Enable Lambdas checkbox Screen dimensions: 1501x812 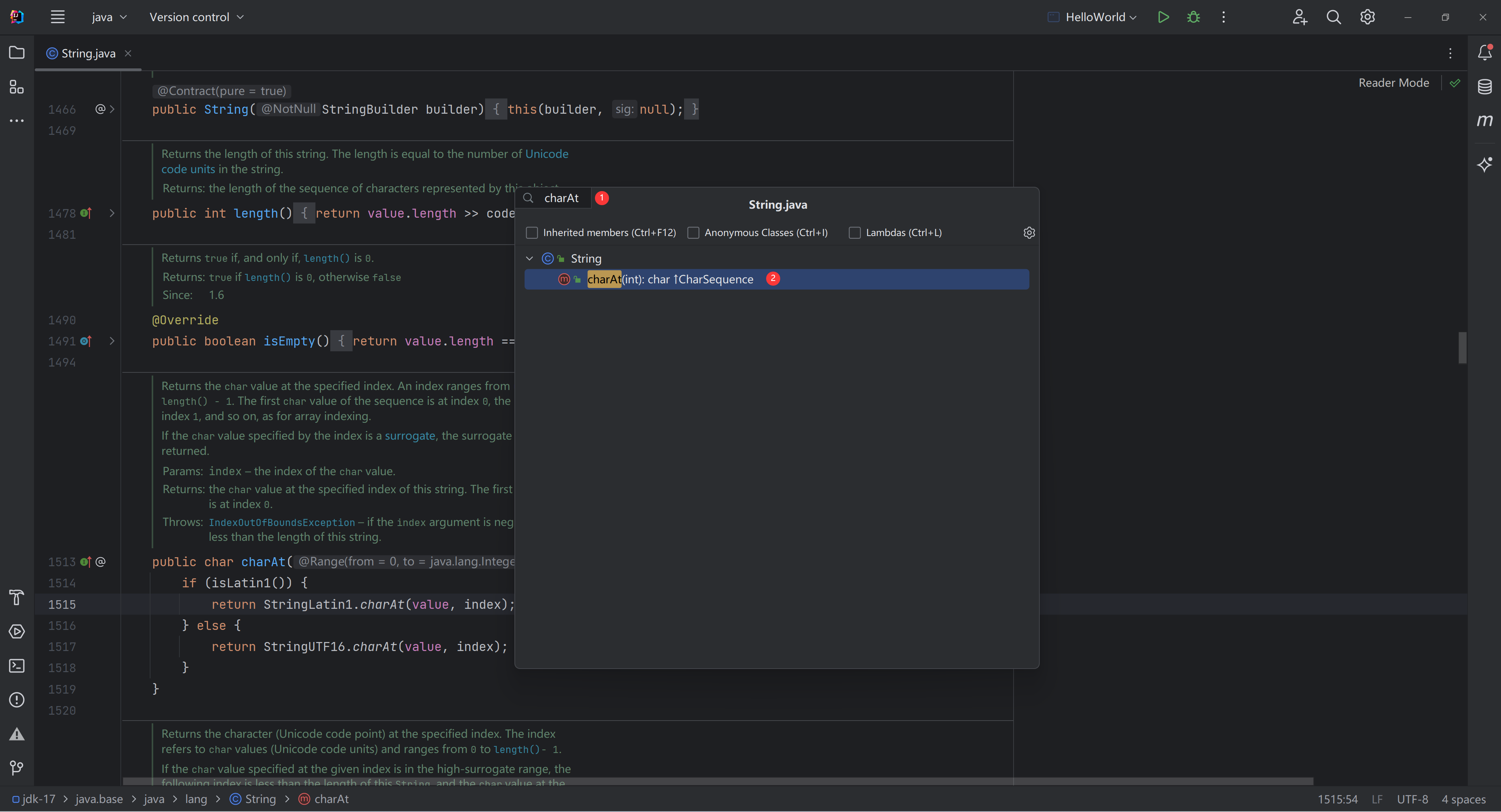click(854, 233)
